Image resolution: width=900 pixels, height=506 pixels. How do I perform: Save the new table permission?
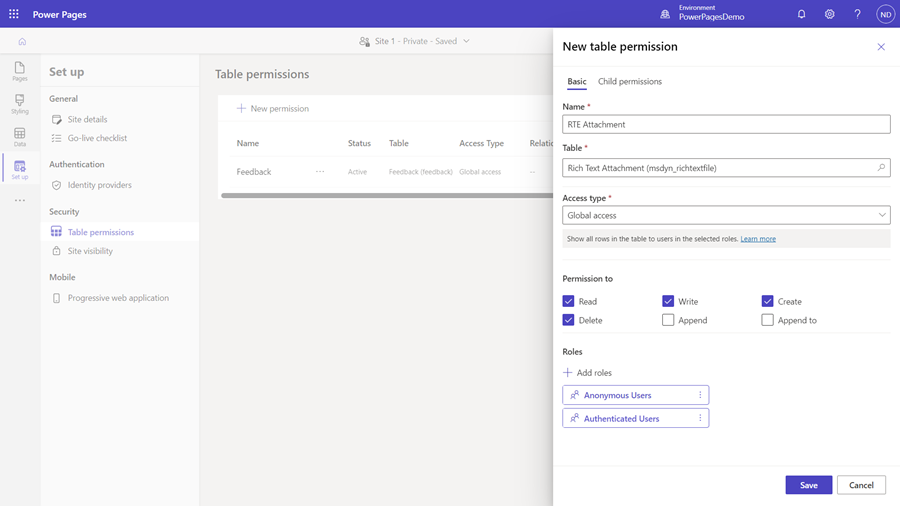809,485
